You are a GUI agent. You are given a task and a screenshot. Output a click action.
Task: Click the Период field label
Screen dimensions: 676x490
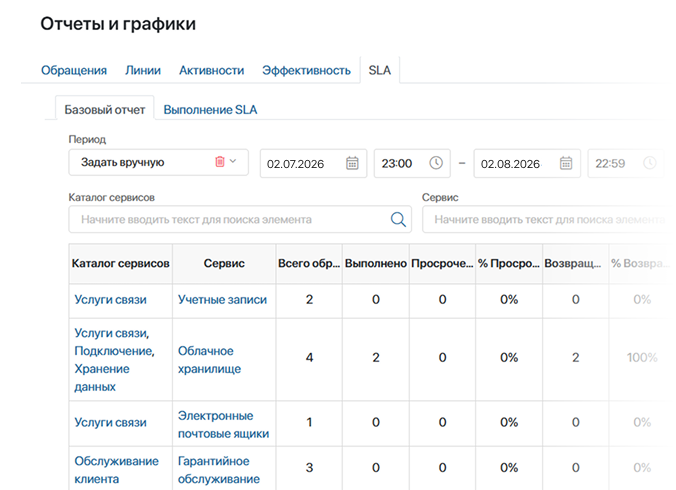tap(87, 139)
